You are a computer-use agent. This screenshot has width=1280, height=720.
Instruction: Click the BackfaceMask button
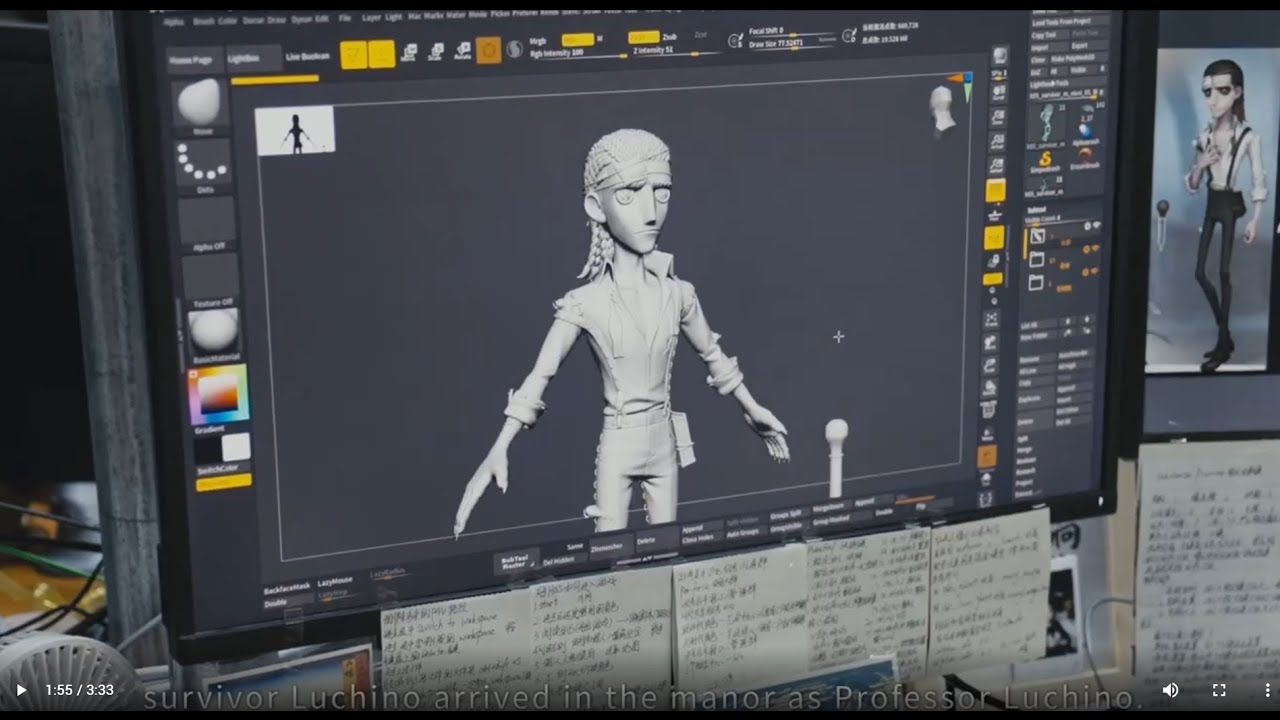point(286,590)
